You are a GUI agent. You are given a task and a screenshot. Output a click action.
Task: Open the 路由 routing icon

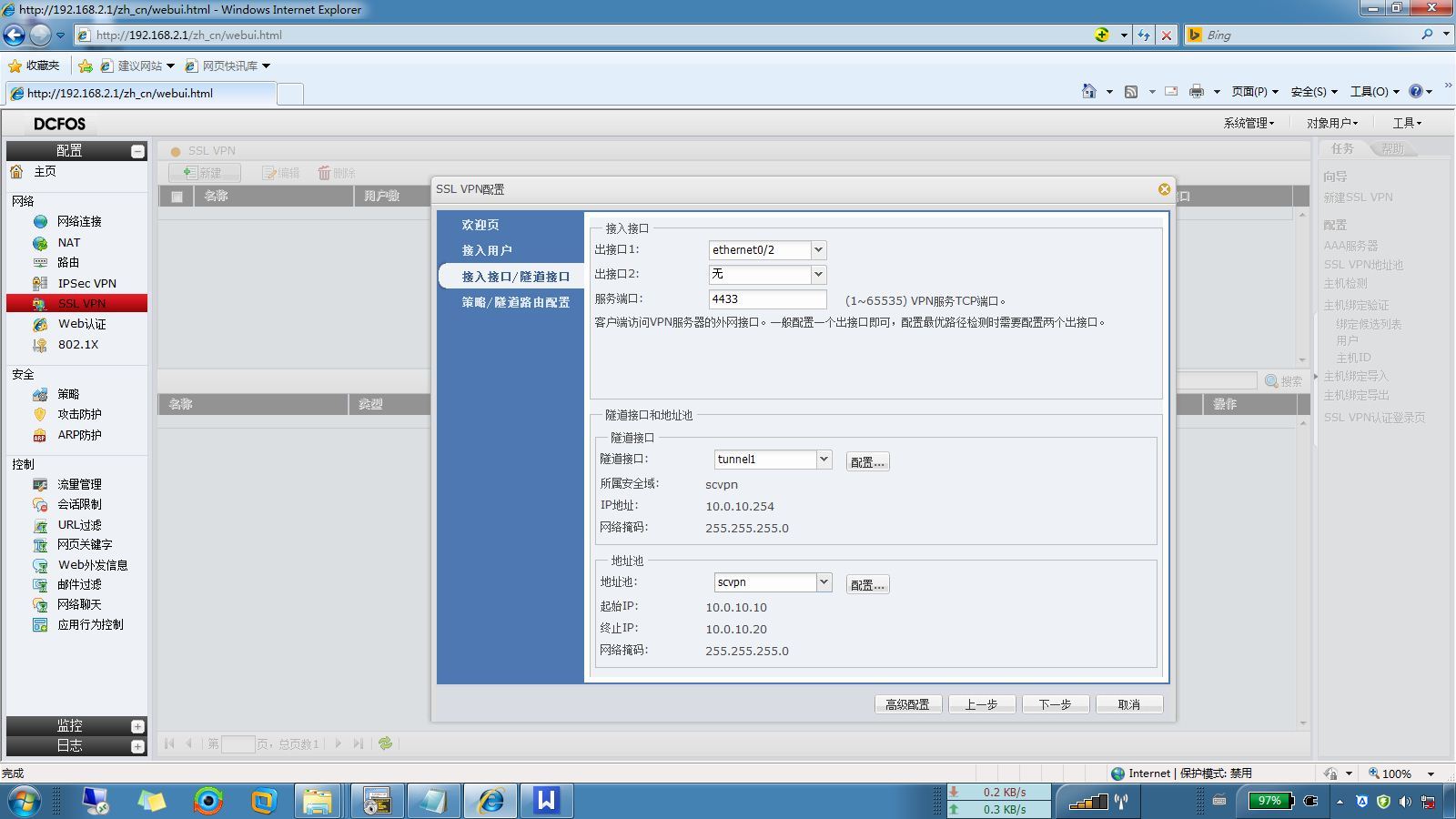point(40,263)
